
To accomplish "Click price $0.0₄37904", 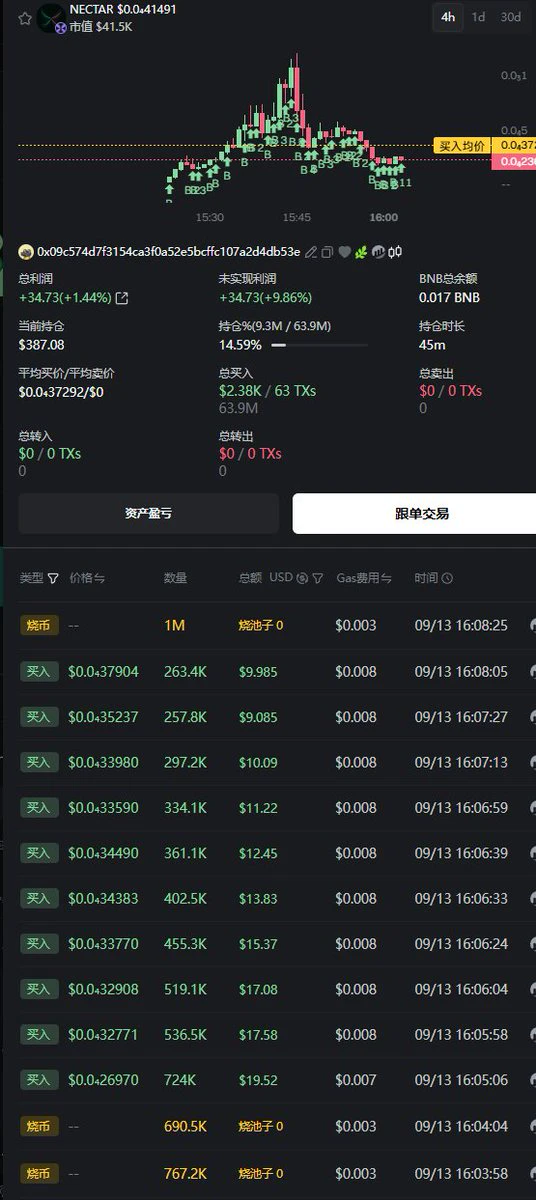I will click(x=103, y=672).
